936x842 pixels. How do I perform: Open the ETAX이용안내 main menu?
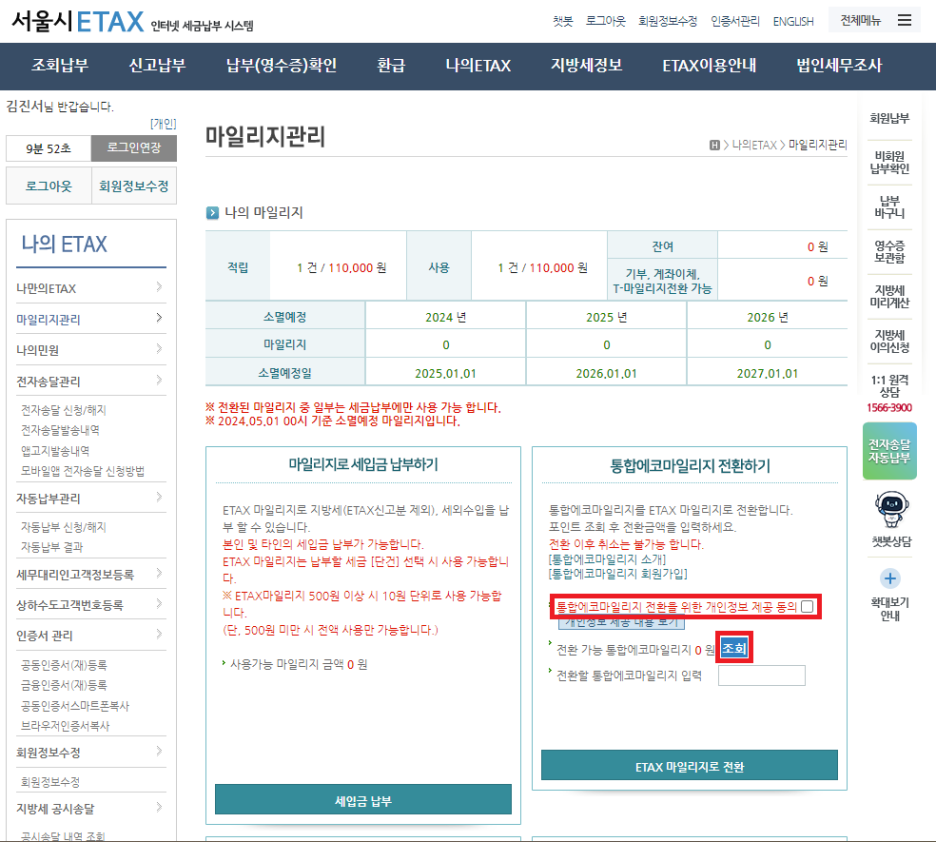[709, 65]
